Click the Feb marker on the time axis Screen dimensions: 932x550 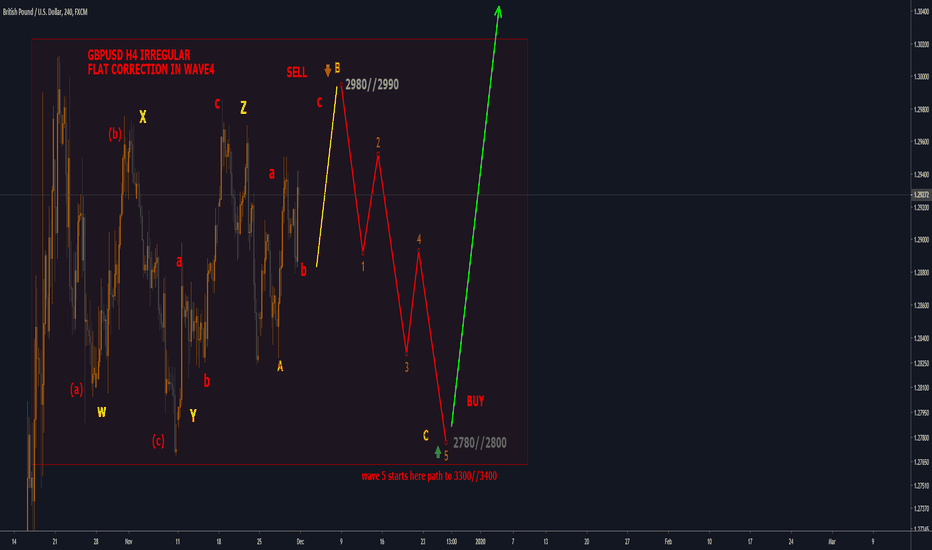click(667, 541)
